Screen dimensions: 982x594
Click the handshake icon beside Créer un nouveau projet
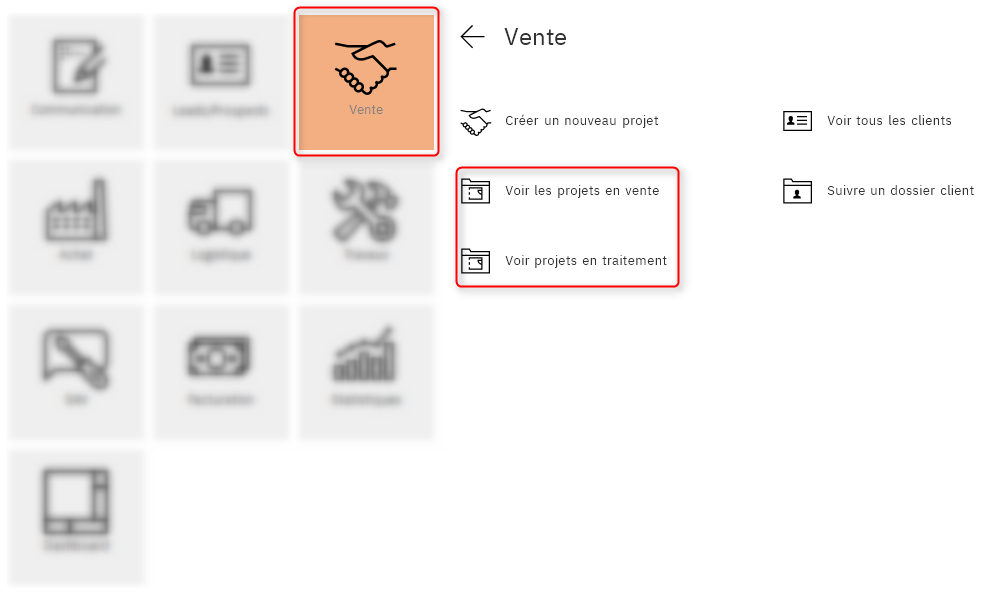point(476,122)
